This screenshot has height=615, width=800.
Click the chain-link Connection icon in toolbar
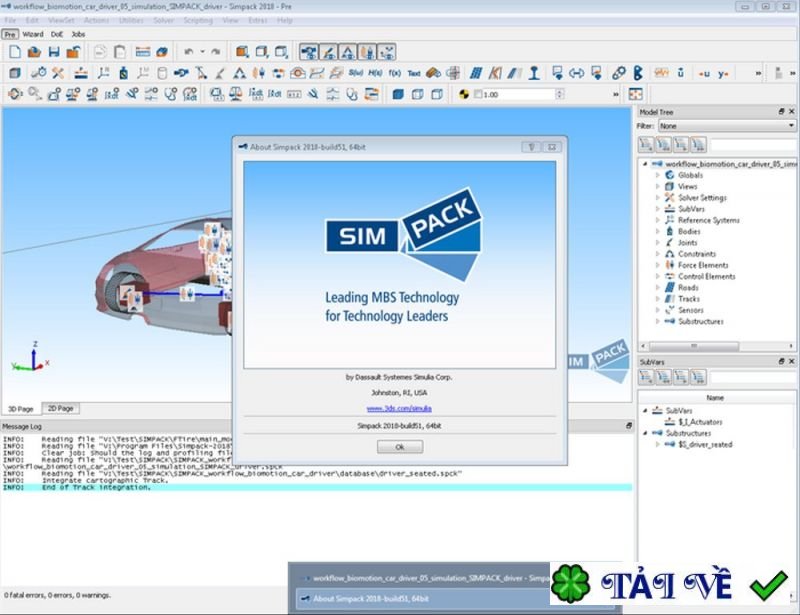(x=619, y=73)
